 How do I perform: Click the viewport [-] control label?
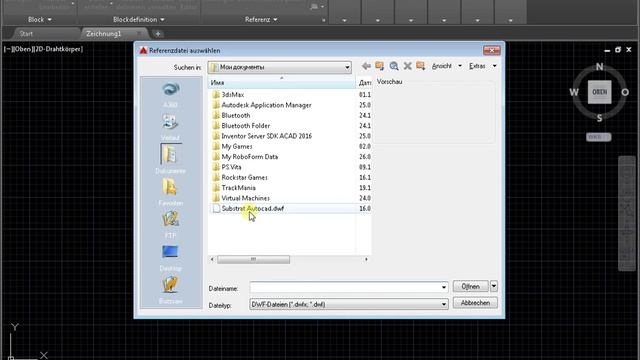(x=7, y=49)
